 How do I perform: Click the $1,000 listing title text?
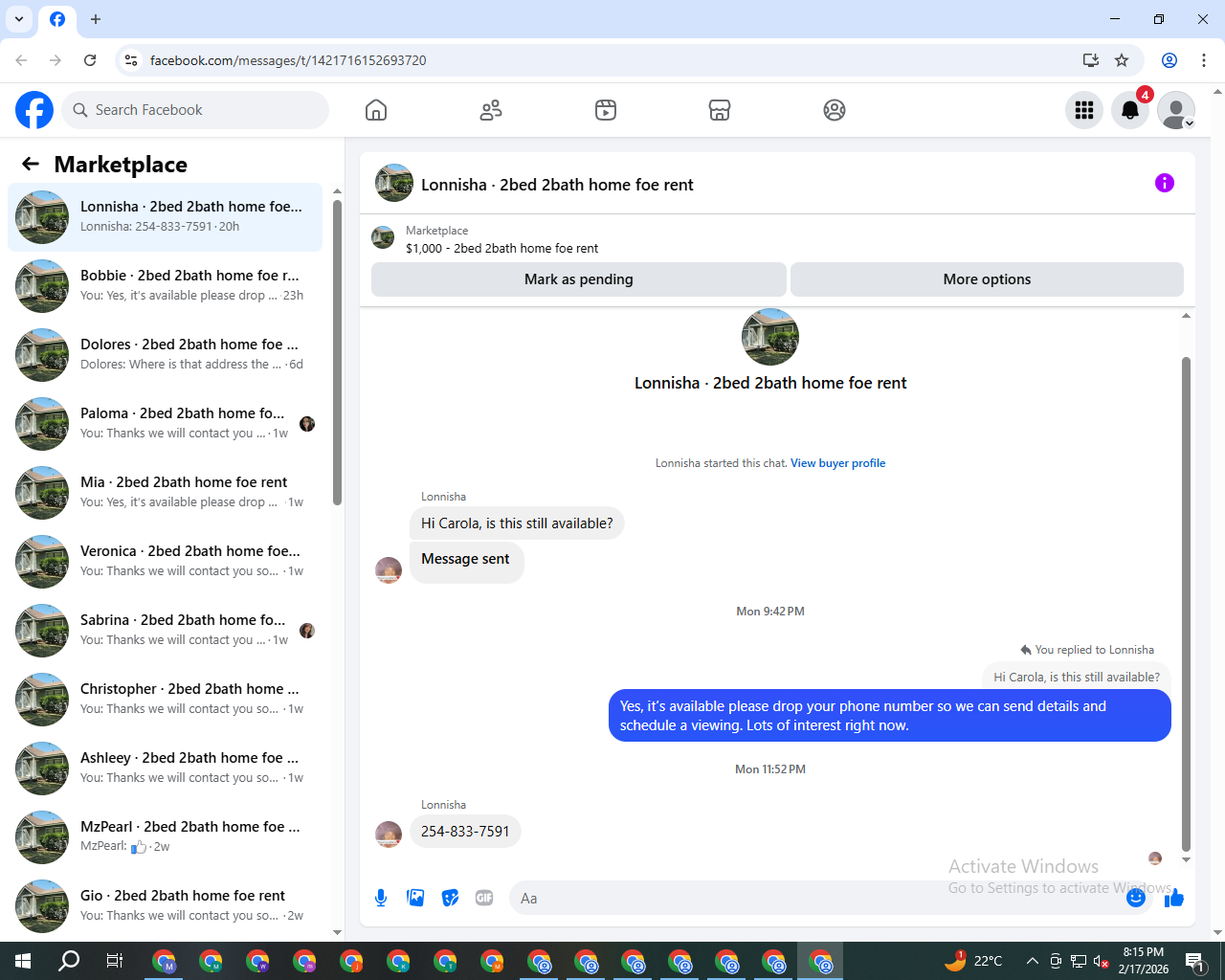point(501,249)
